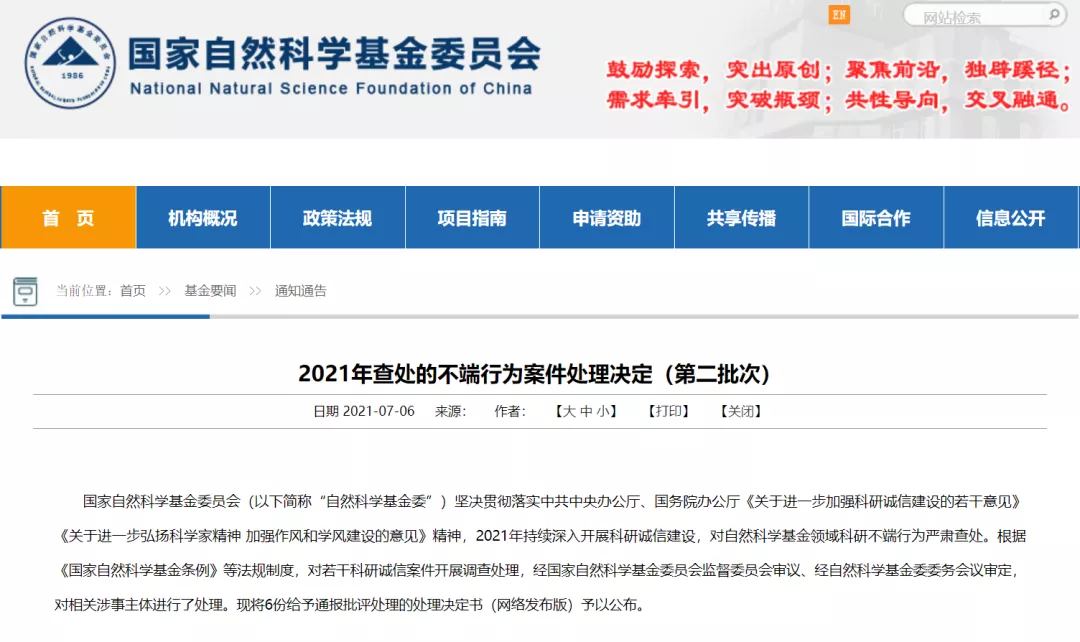Go to the 项目指南 section
This screenshot has height=642, width=1080.
[472, 218]
